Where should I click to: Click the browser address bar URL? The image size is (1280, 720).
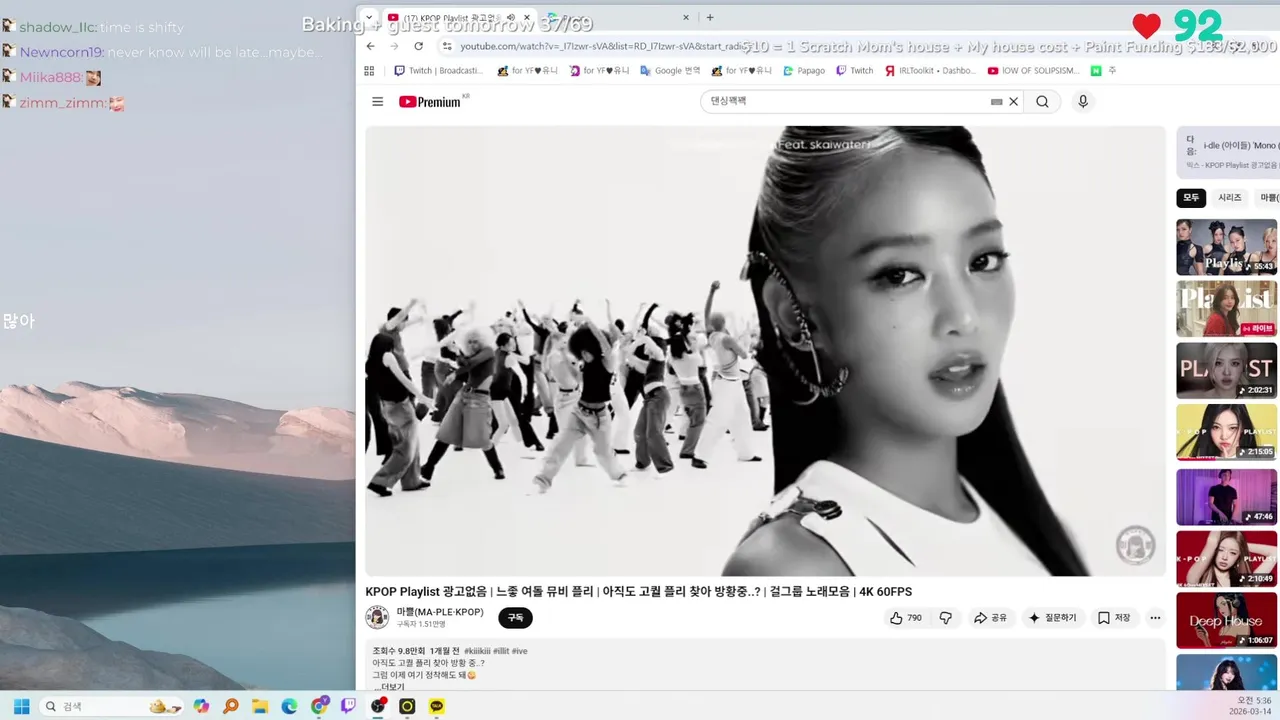[605, 46]
